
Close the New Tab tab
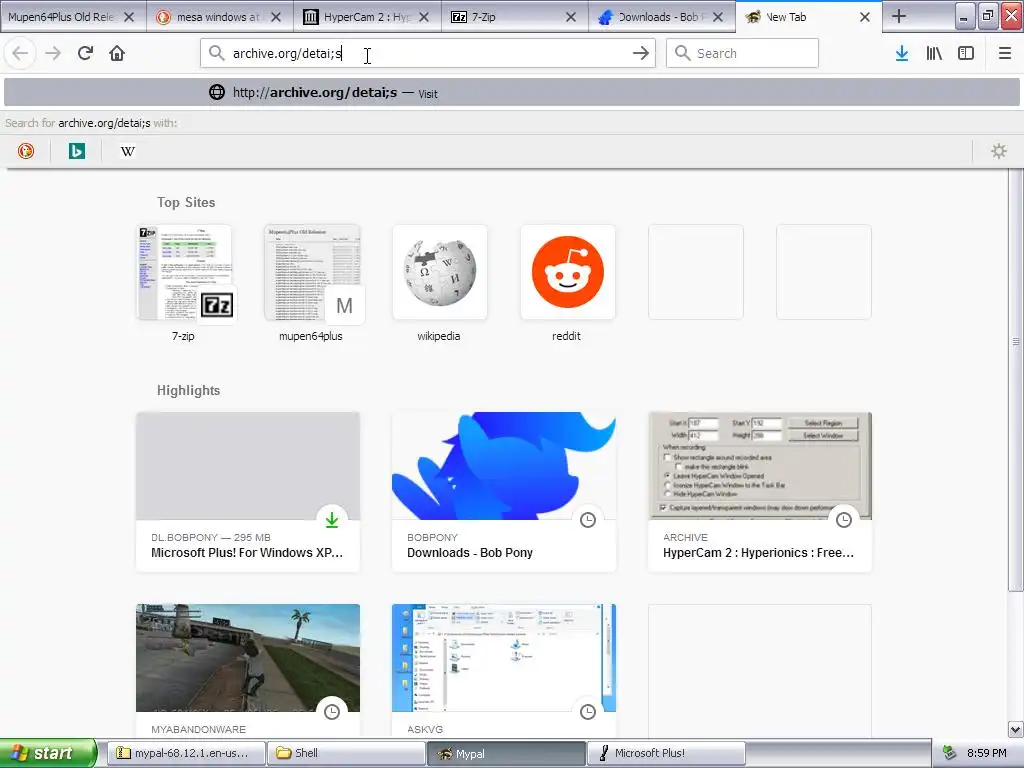pos(865,17)
